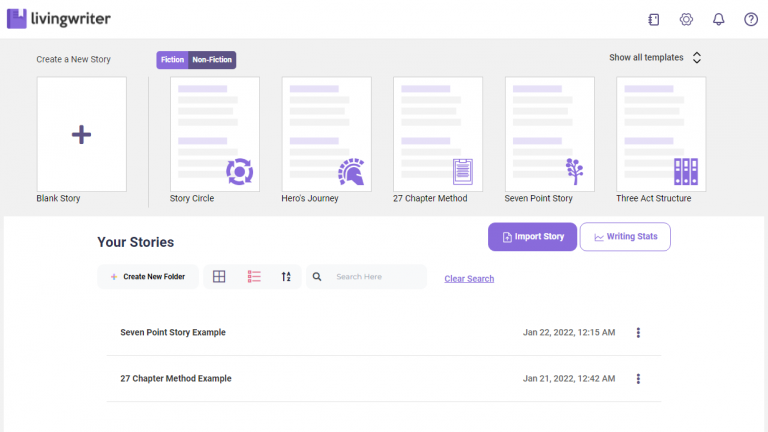Click the Import Story button
This screenshot has height=432, width=768.
(x=532, y=237)
